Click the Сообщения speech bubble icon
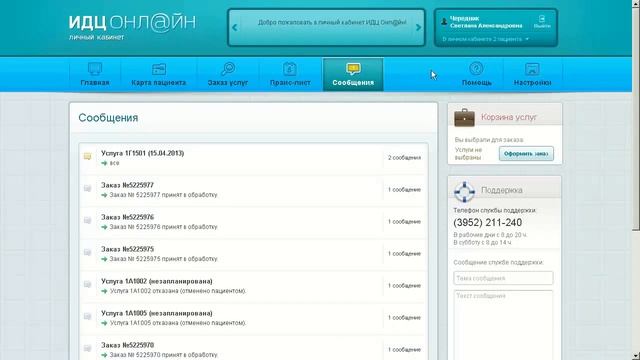 click(x=353, y=69)
